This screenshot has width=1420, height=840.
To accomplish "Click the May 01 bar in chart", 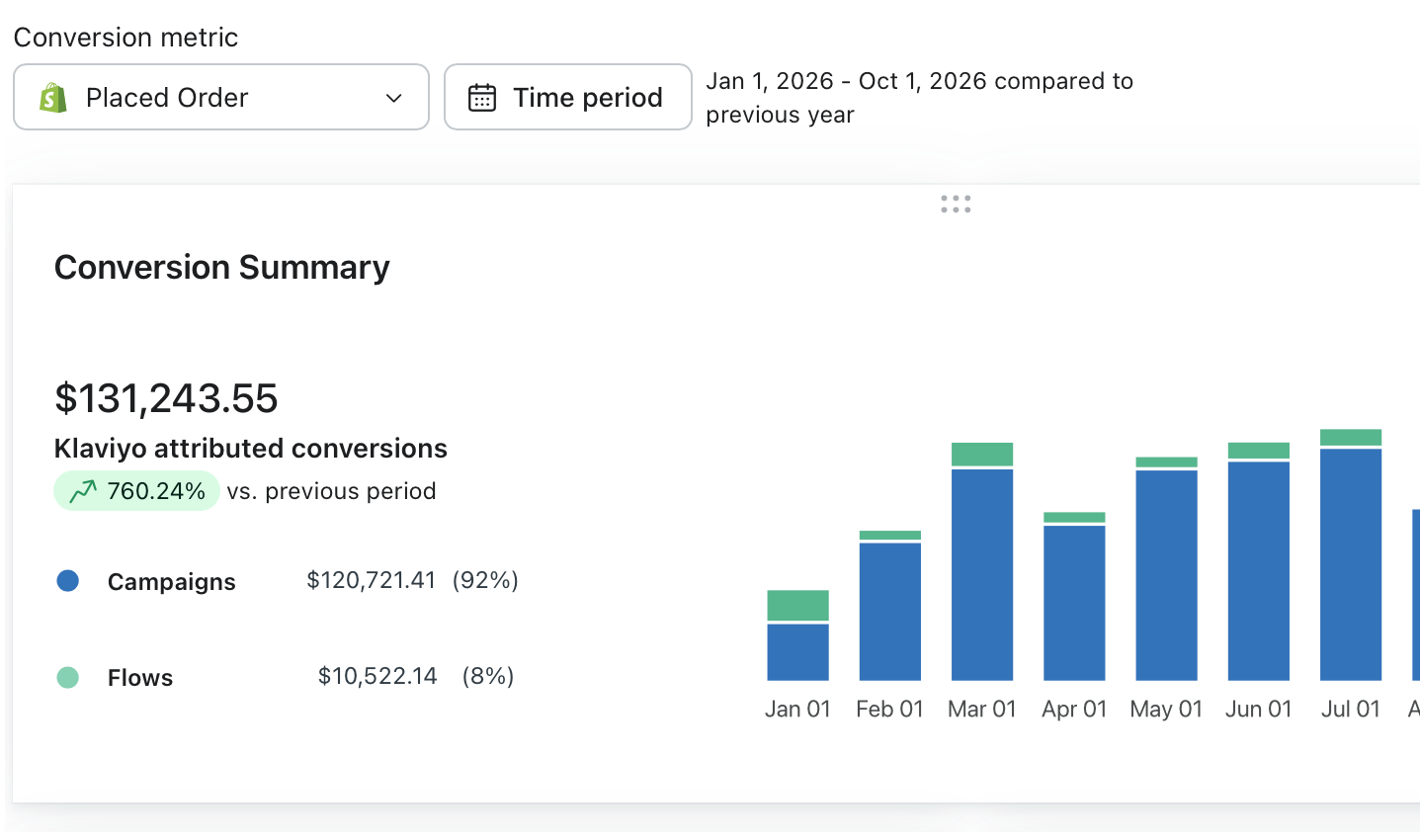I will pos(1167,568).
